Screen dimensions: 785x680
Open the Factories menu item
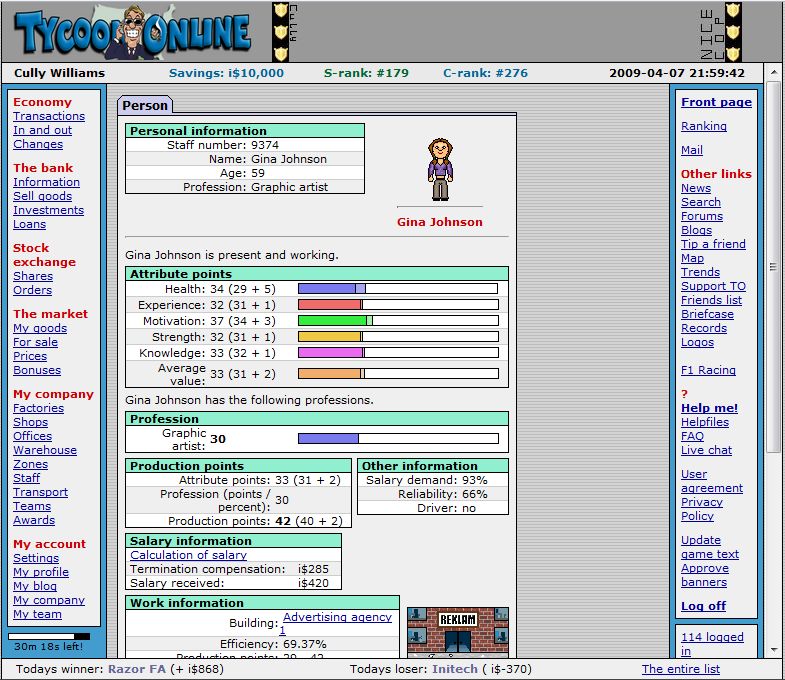coord(38,408)
